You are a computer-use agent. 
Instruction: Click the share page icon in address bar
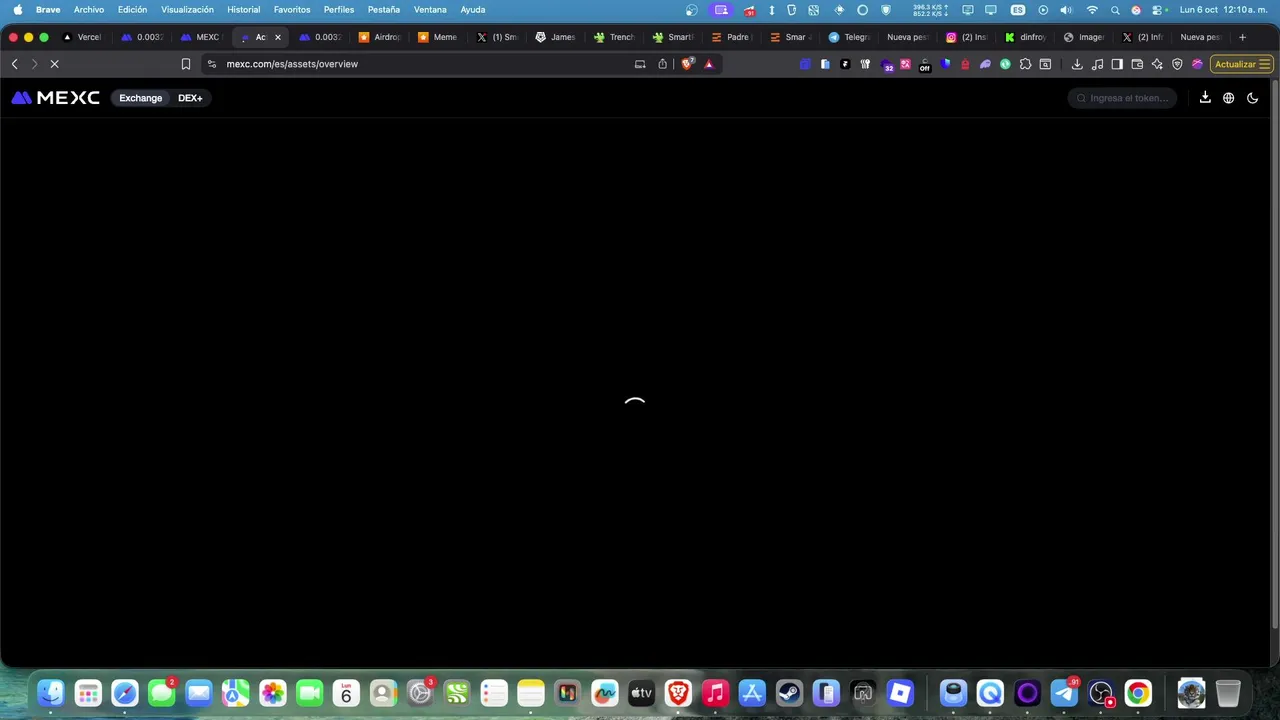(662, 64)
